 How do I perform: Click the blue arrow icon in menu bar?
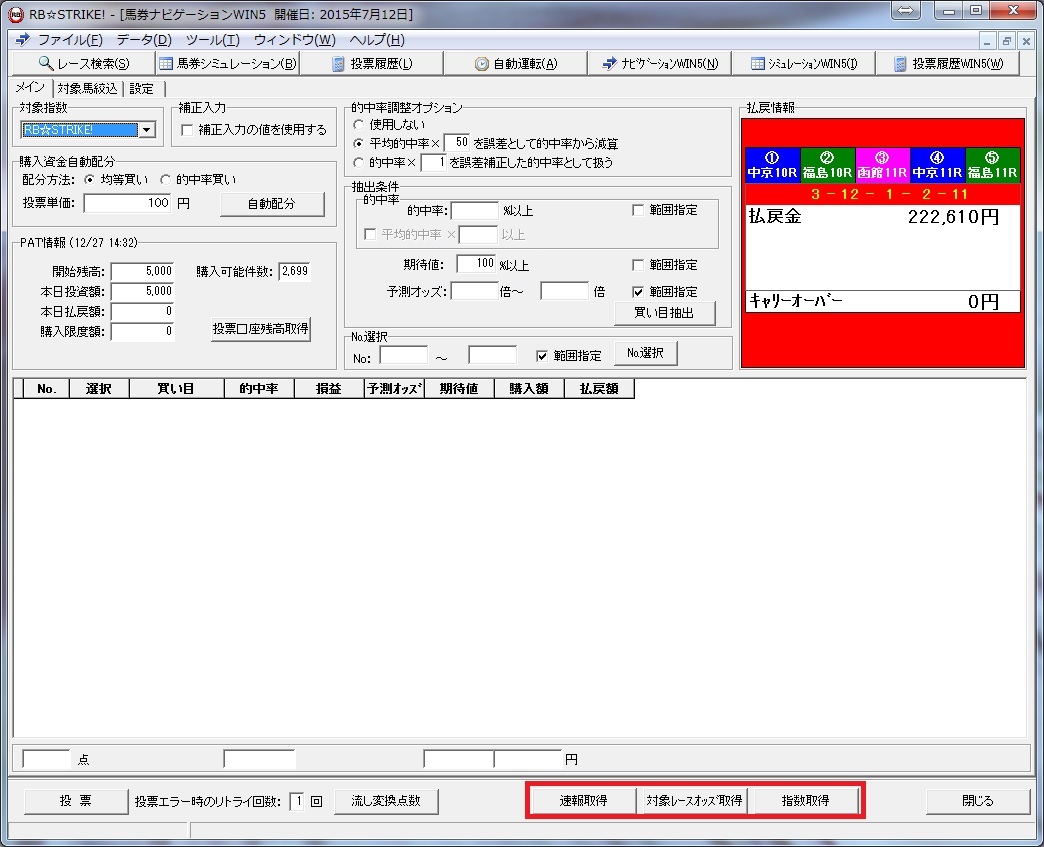[x=22, y=40]
